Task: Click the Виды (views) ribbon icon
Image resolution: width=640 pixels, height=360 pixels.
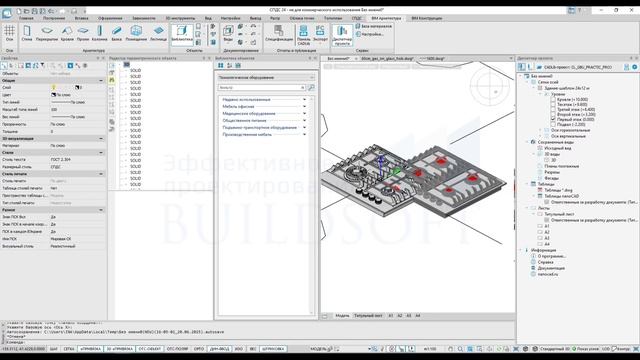Action: point(228,33)
